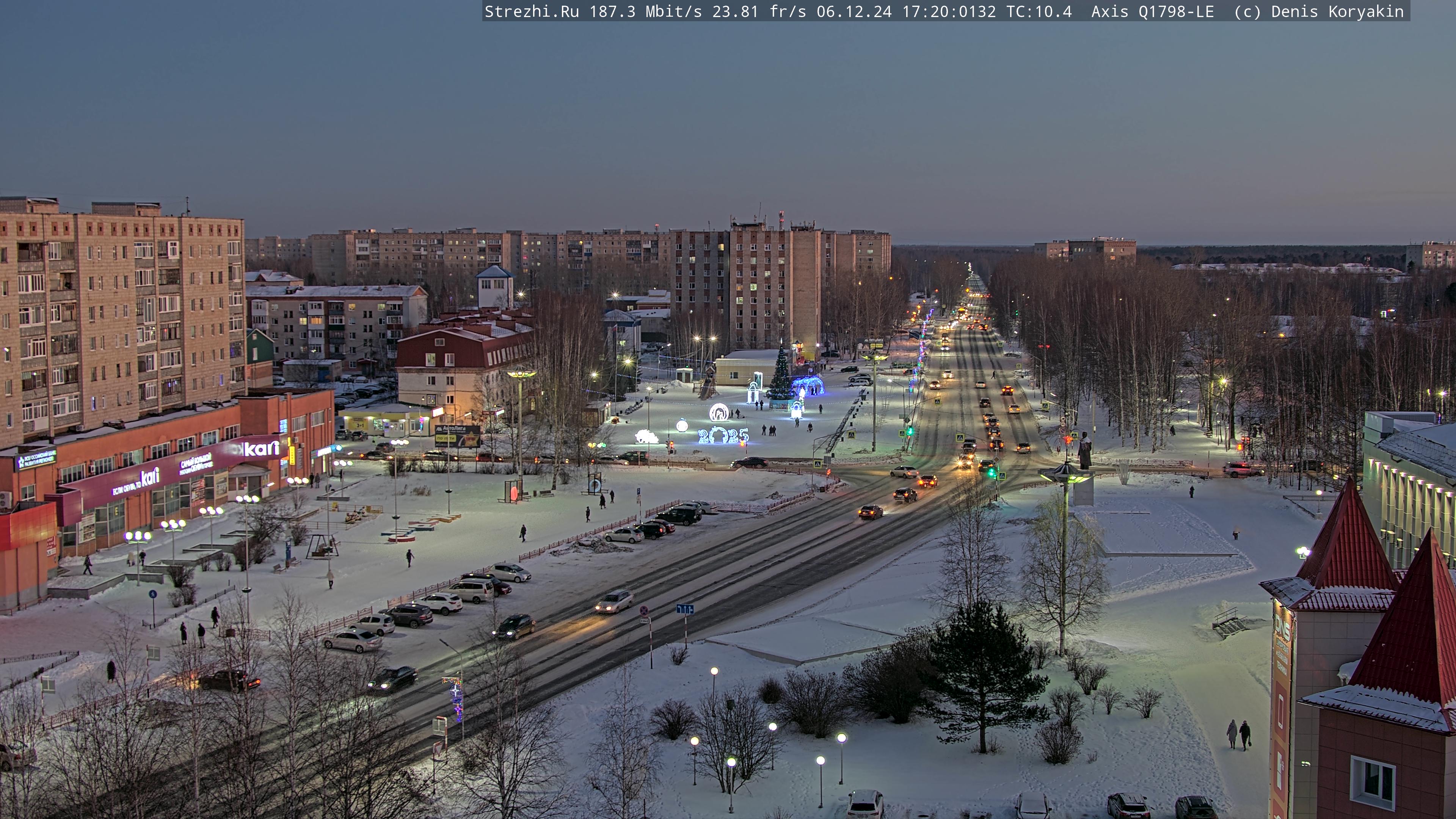Click the "Strezhi.Ru" overlay text
Screen dimensions: 1456x819
[532, 11]
